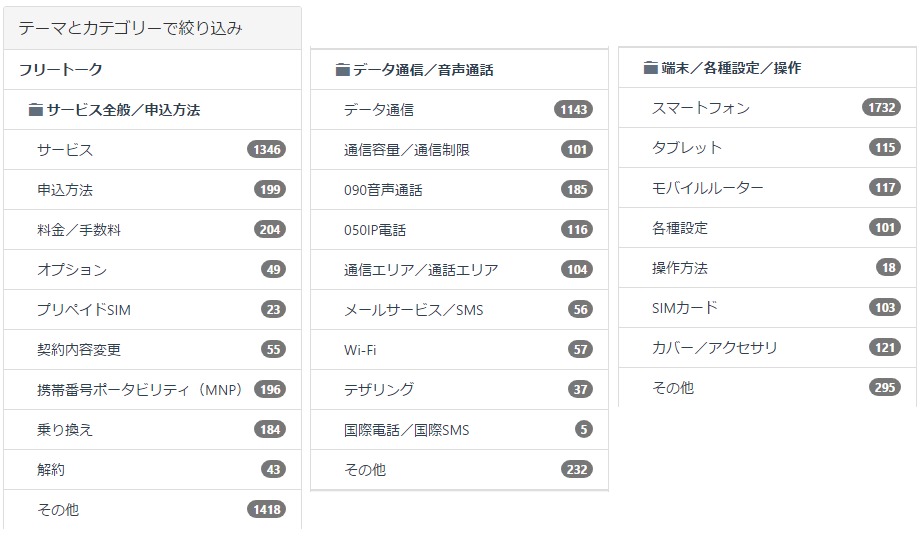Click the 1143 badge next to データ通信
924x541 pixels.
[573, 110]
